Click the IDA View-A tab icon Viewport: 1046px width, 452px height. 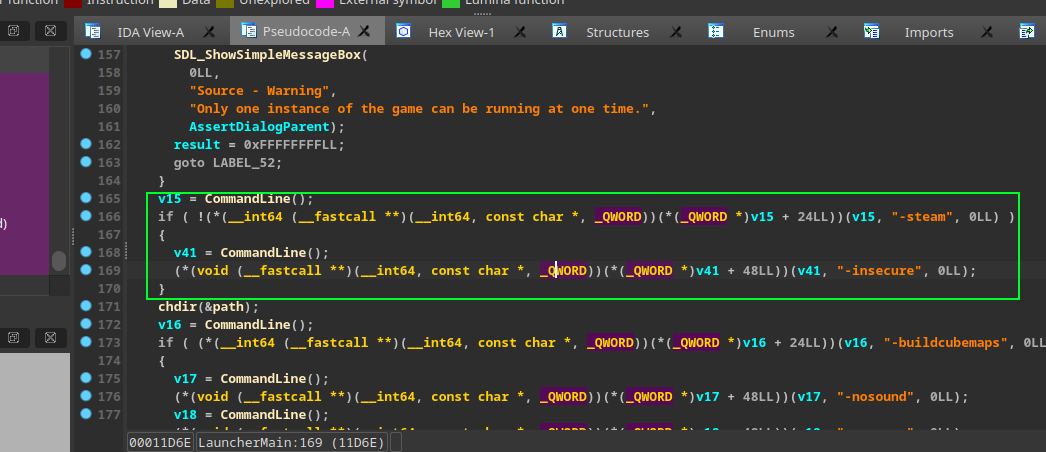click(x=91, y=32)
